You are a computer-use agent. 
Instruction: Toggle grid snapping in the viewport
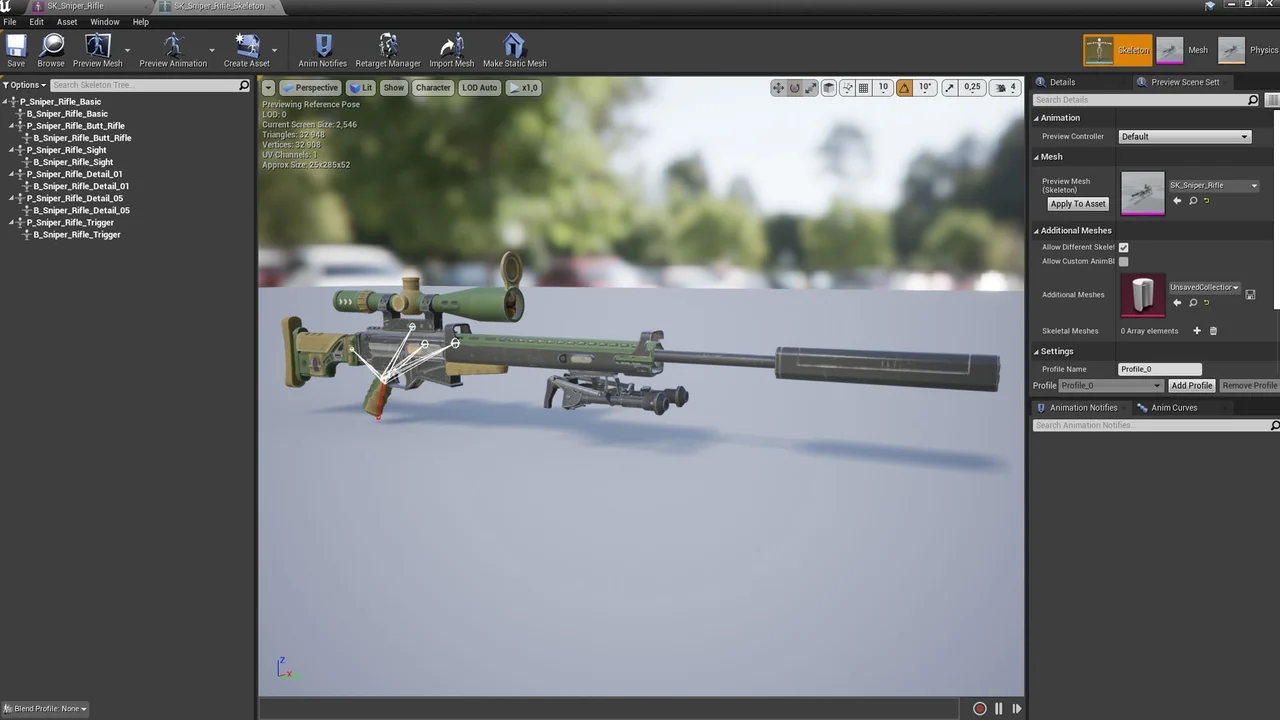click(x=863, y=87)
